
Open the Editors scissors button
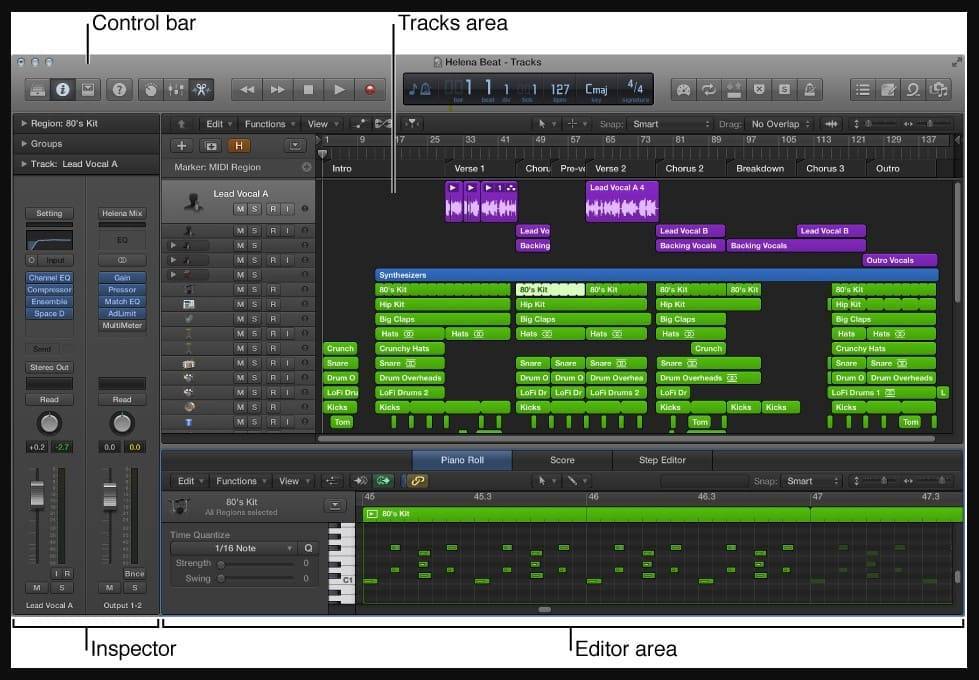coord(201,90)
